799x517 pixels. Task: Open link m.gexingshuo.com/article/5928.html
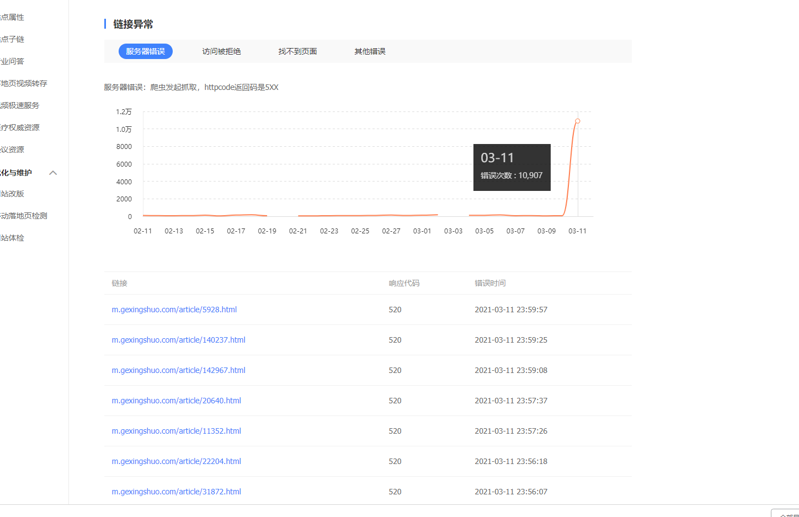(174, 310)
